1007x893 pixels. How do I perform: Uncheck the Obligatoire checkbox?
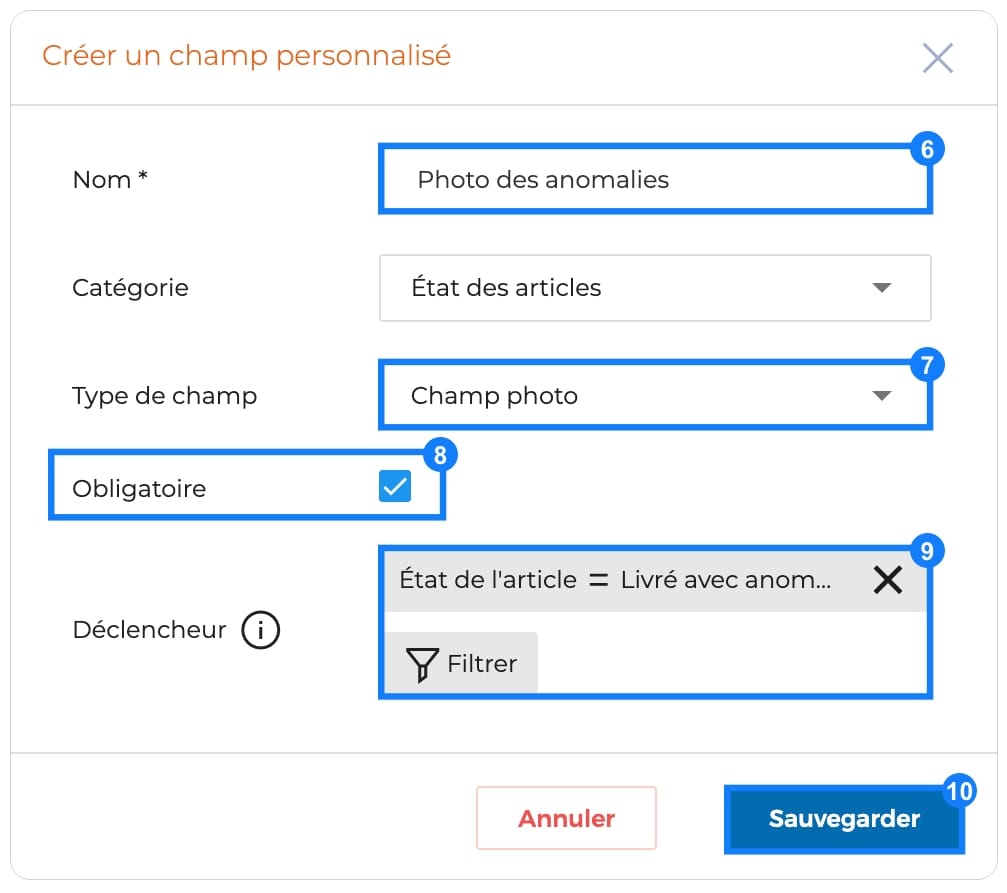coord(394,486)
